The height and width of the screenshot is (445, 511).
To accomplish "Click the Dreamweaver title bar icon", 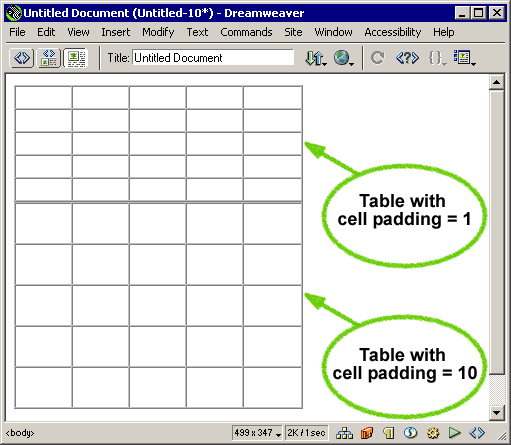I will click(x=14, y=13).
